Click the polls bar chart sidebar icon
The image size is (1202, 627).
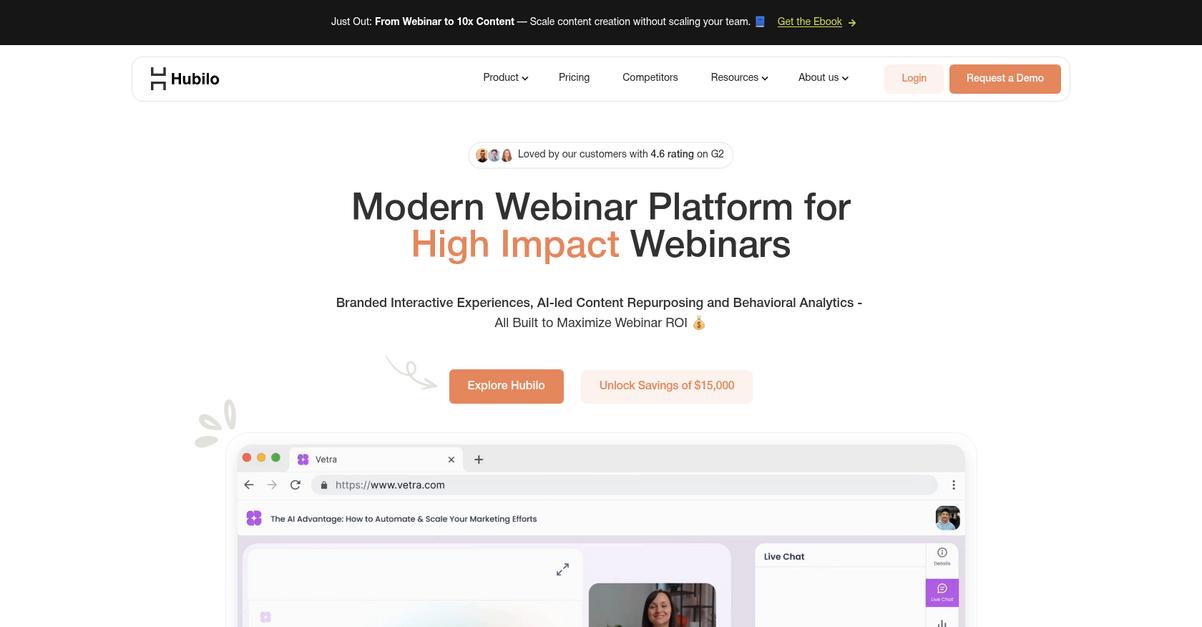(x=942, y=622)
